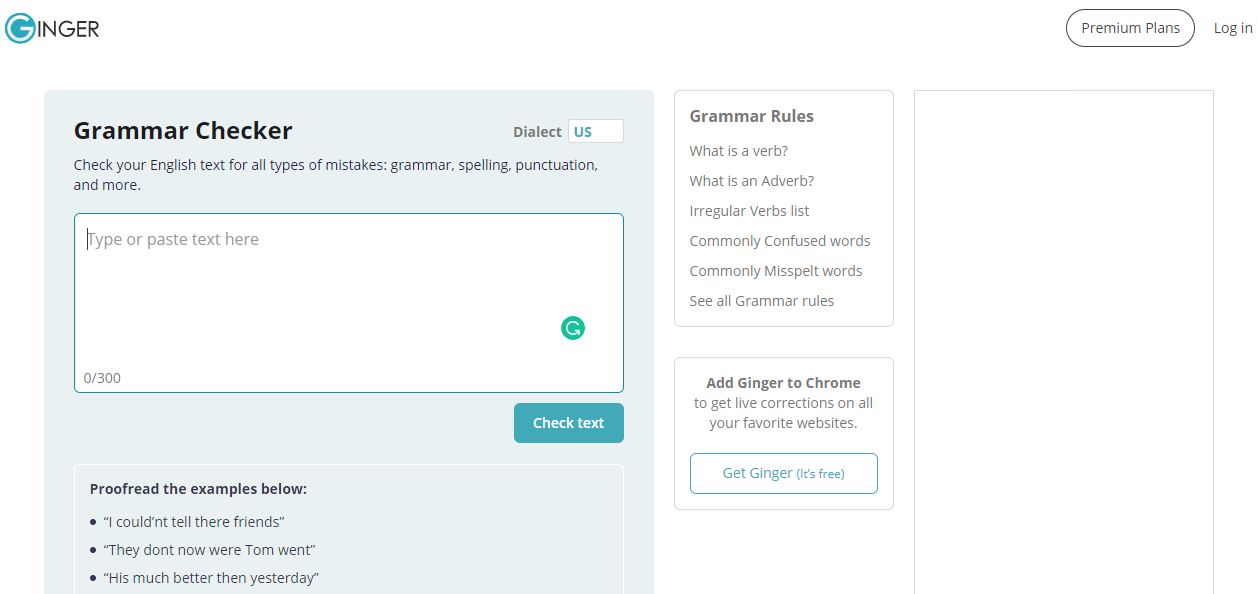Select example "His much better then yesterday"
The height and width of the screenshot is (594, 1258).
tap(211, 578)
